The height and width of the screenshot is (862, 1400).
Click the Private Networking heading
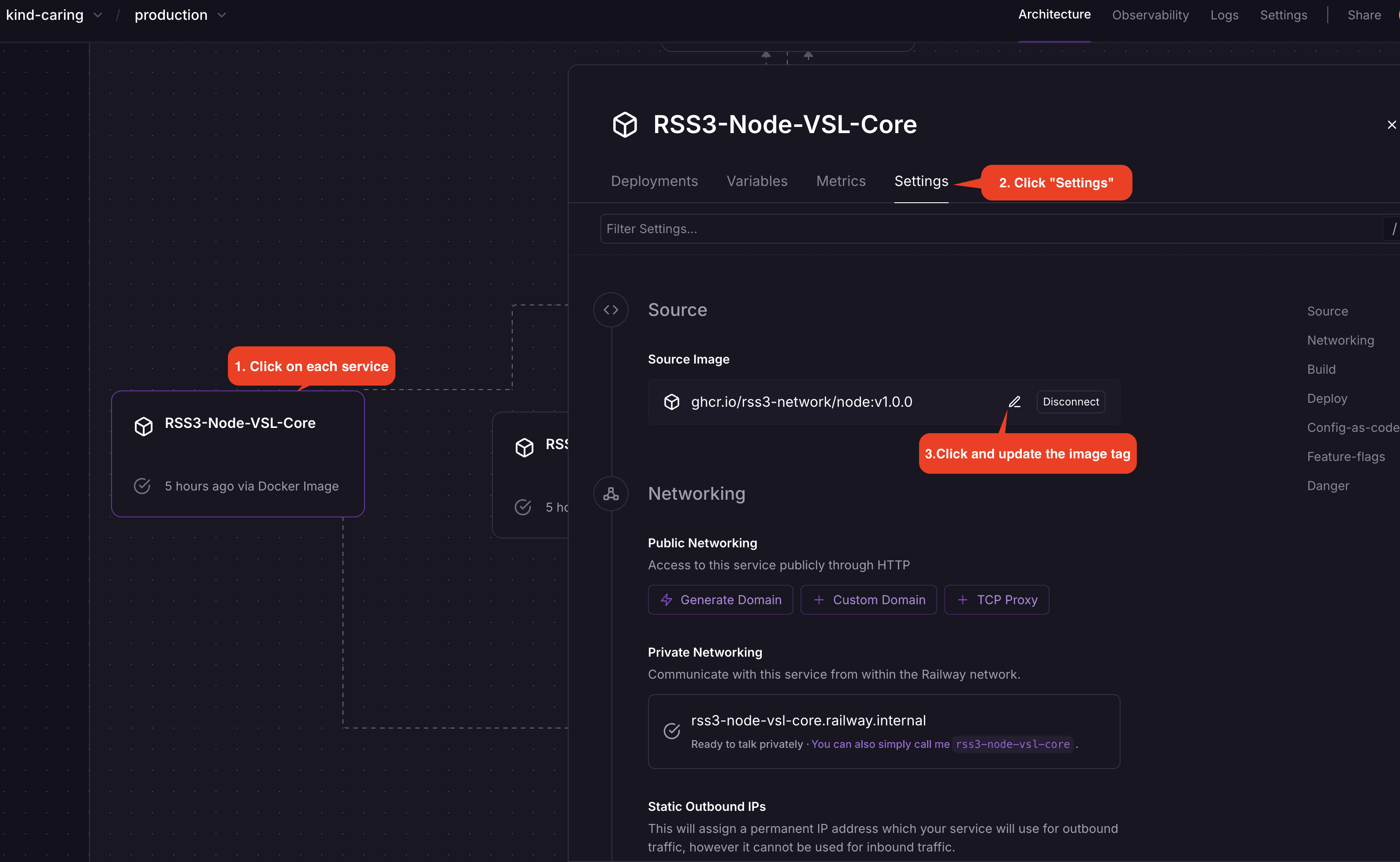pos(705,652)
